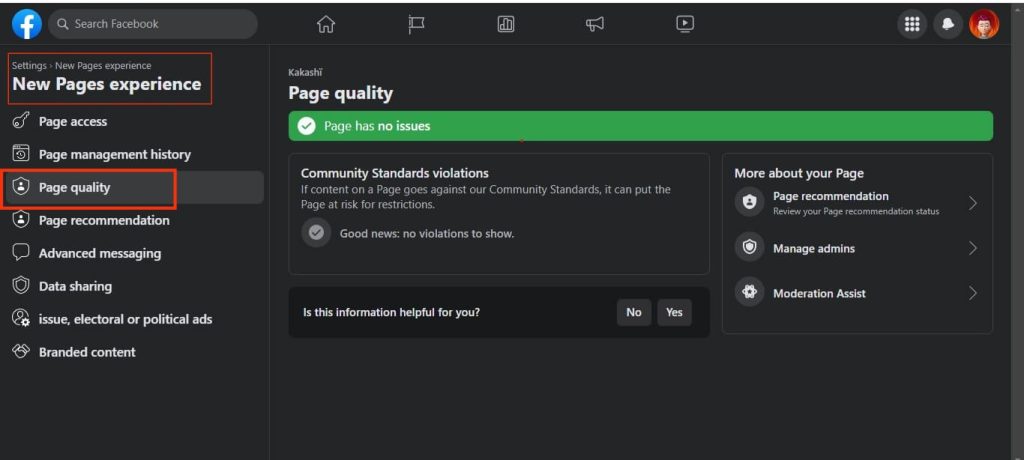Click the Search Facebook field
The image size is (1024, 460).
click(153, 24)
